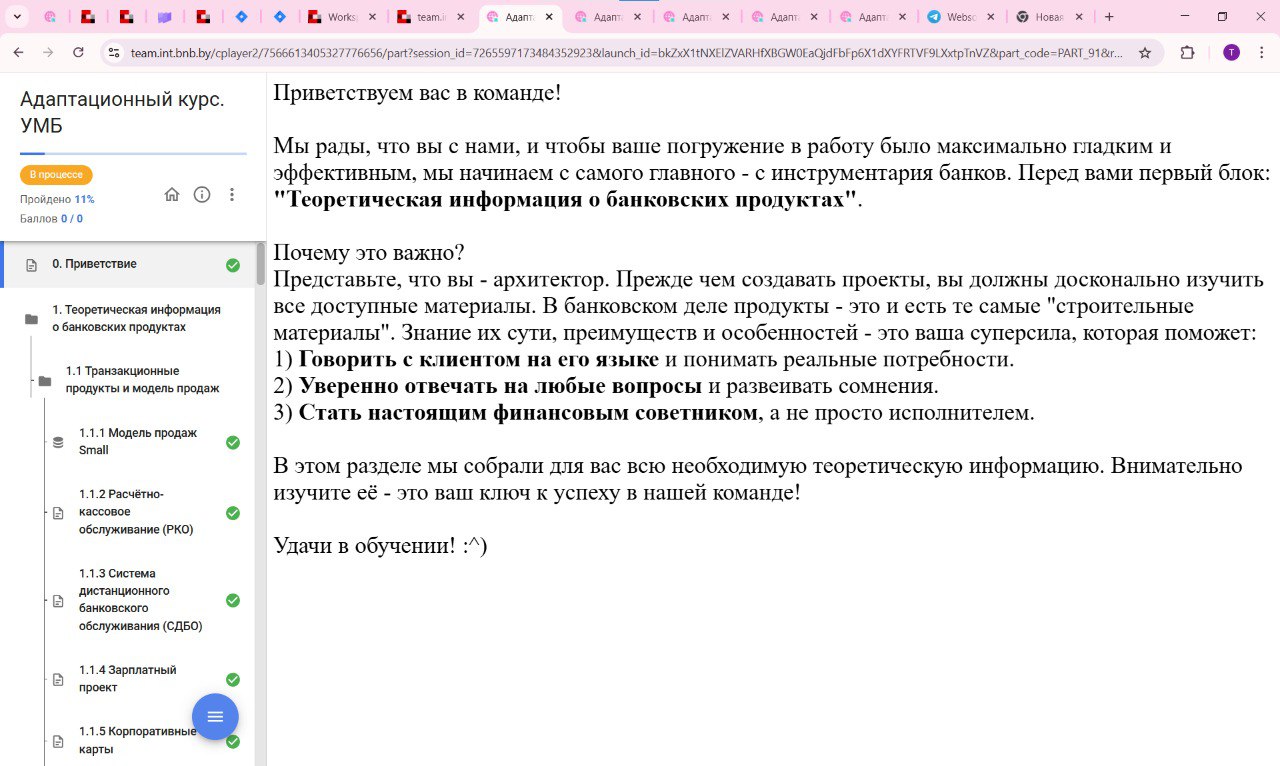The width and height of the screenshot is (1280, 766).
Task: Collapse folder 1.1 Транзакционные продукты и модель продаж
Action: pos(45,381)
